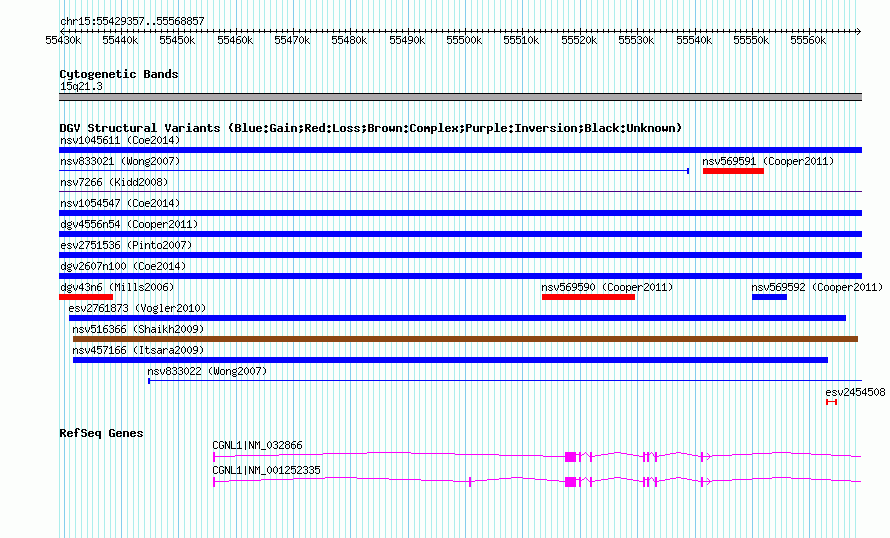Click dgv43n6 (Mills2006) label
The width and height of the screenshot is (890, 538).
(117, 287)
